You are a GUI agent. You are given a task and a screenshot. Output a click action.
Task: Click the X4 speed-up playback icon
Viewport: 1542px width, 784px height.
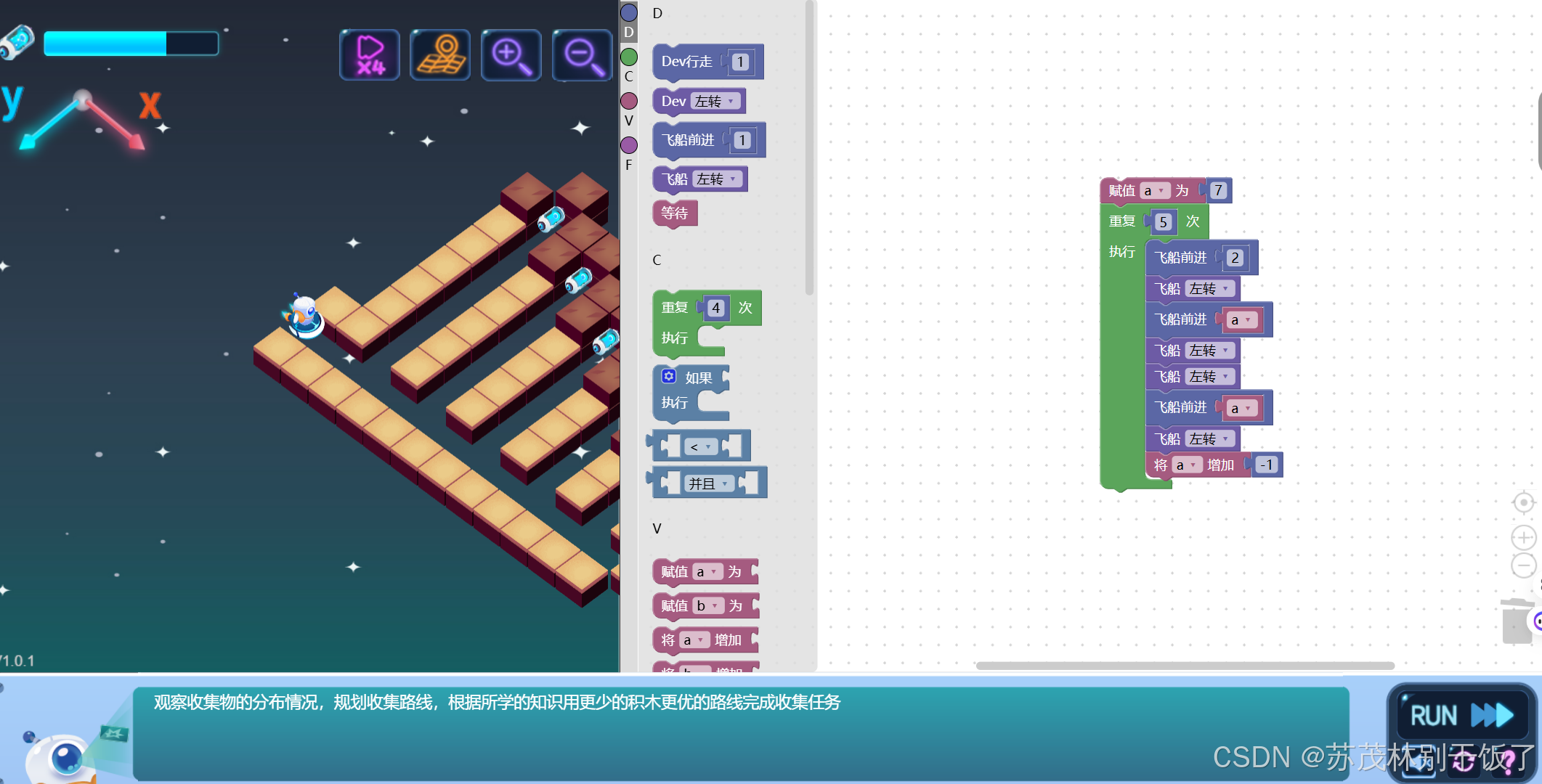point(370,55)
